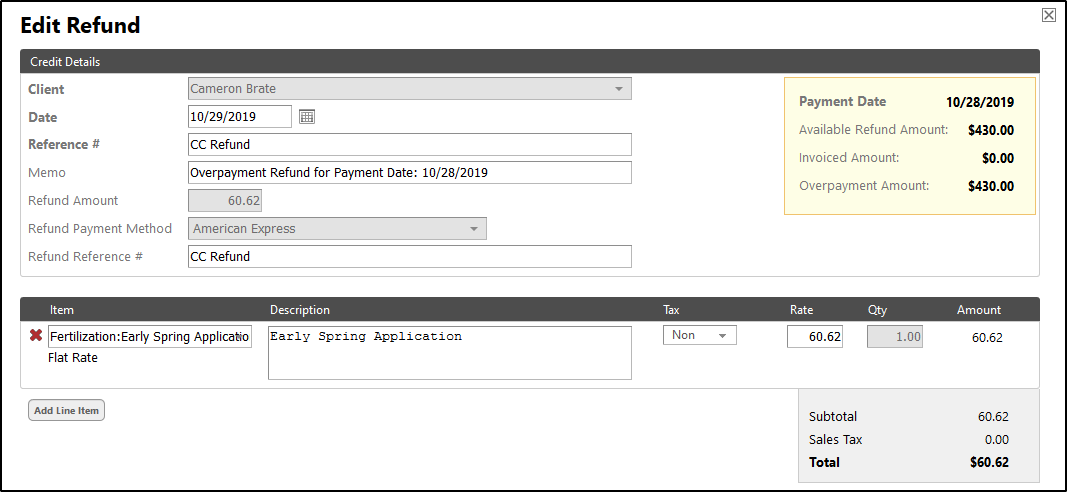The image size is (1067, 492).
Task: Open the calendar date picker icon
Action: [x=307, y=117]
